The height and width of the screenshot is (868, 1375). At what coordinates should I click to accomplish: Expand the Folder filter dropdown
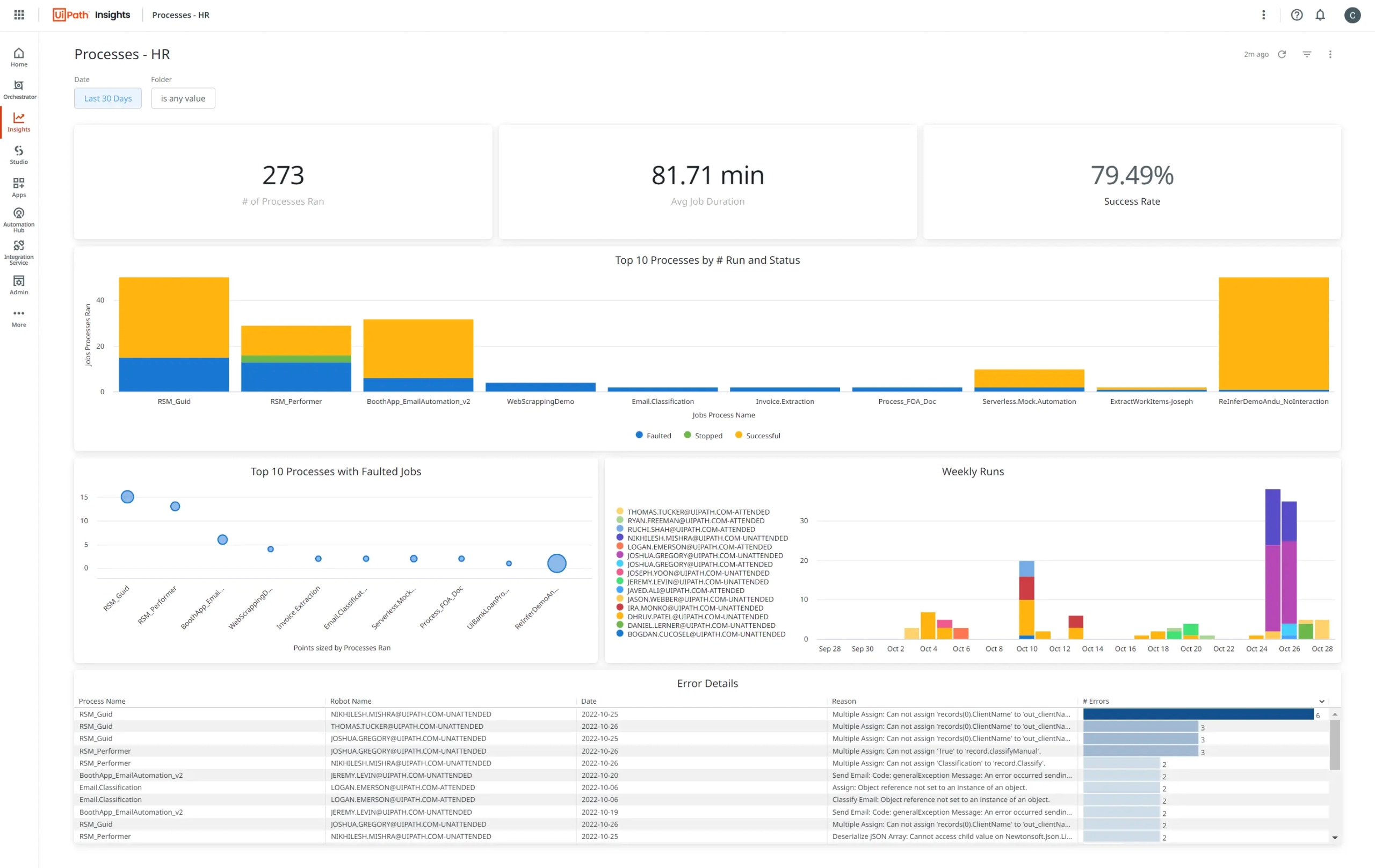(x=183, y=98)
